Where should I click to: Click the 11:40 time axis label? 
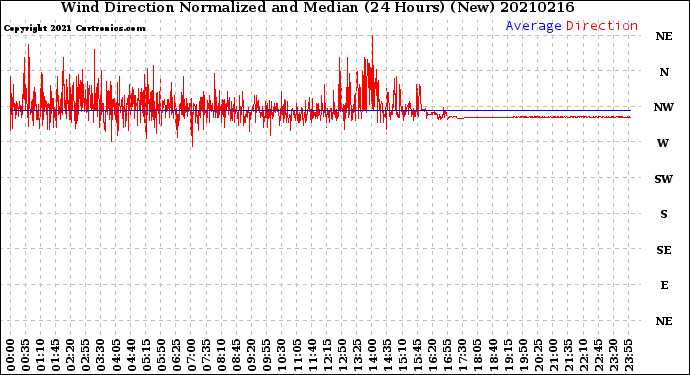point(312,355)
